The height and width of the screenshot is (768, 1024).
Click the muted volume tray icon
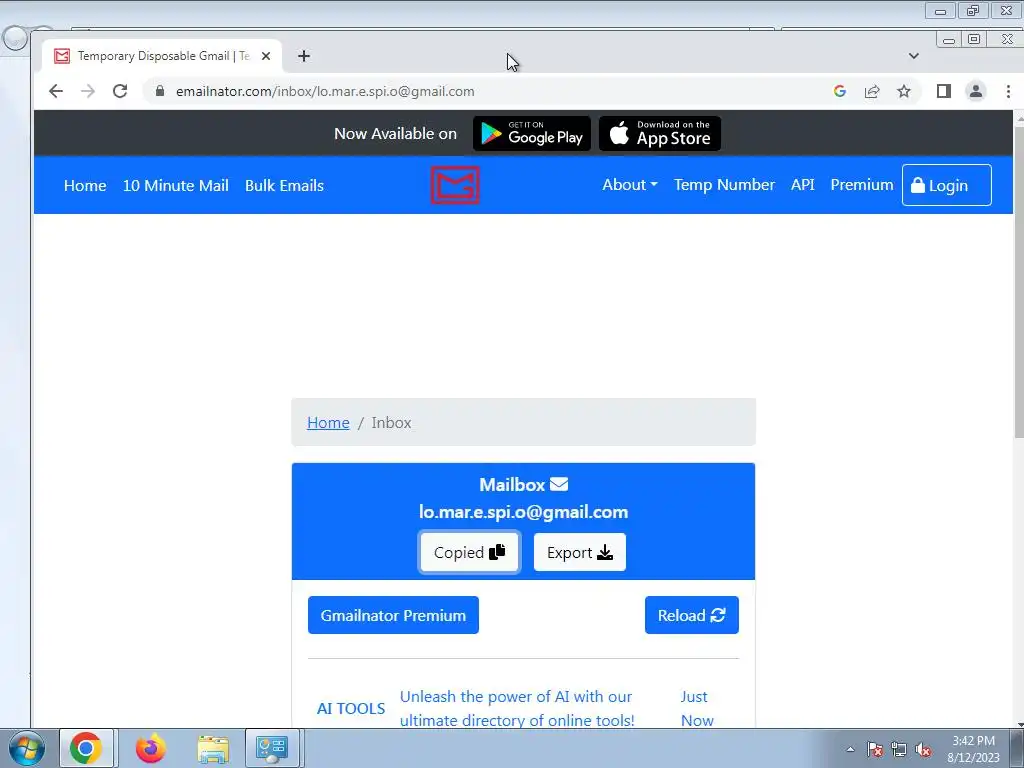(x=923, y=749)
